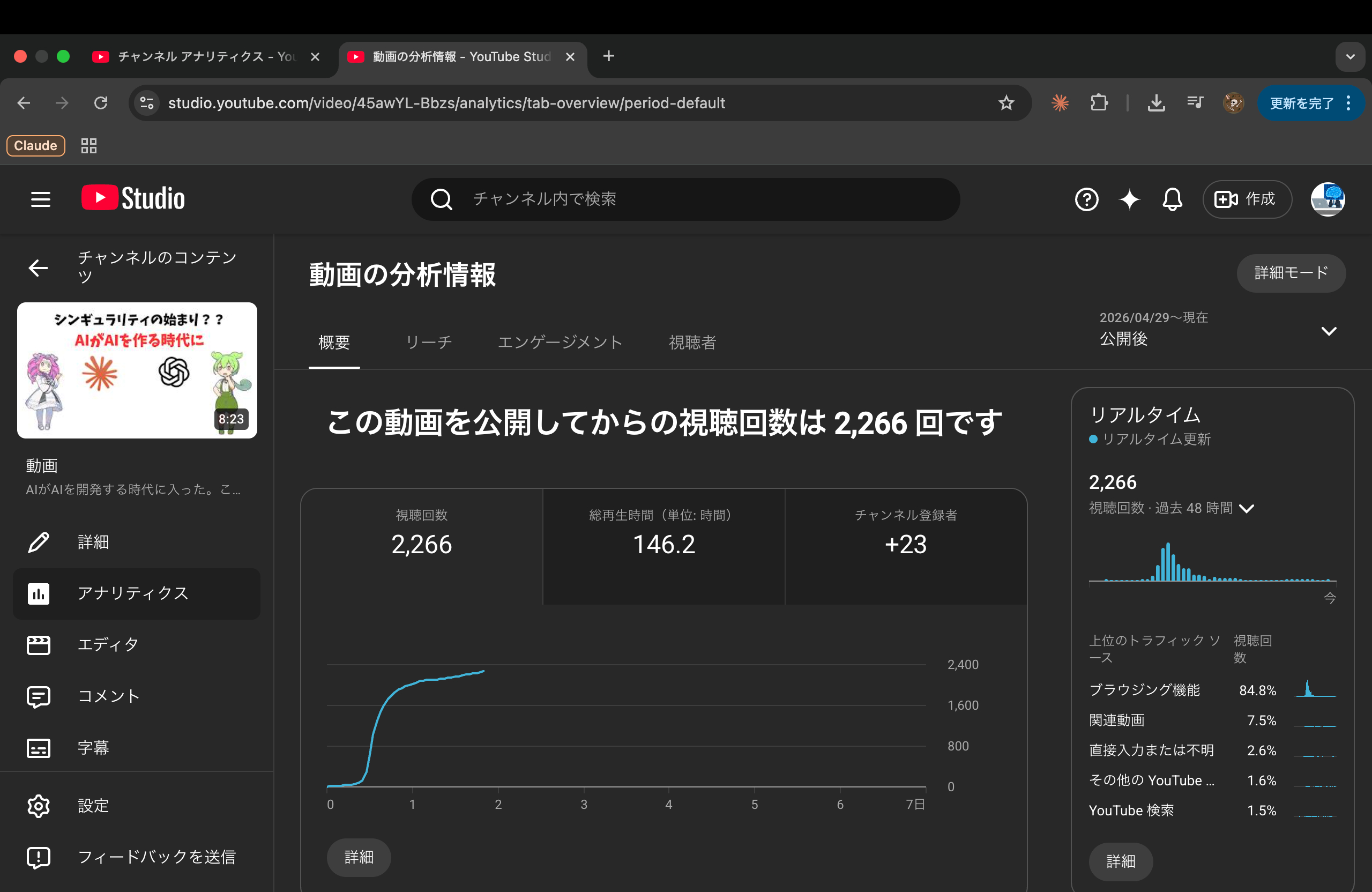
Task: Open the 詳細 pencil sidebar item
Action: point(137,542)
